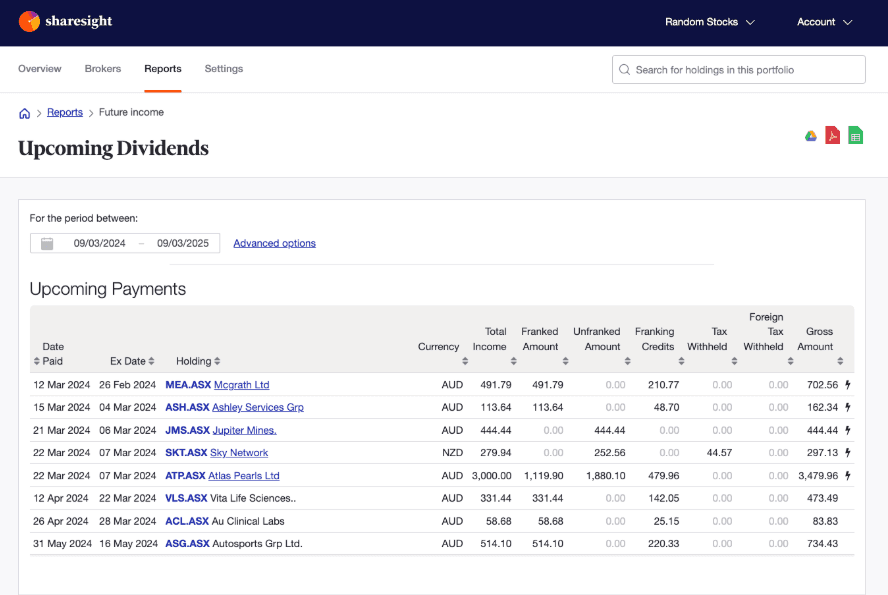
Task: Sort by Currency column
Action: coord(465,361)
